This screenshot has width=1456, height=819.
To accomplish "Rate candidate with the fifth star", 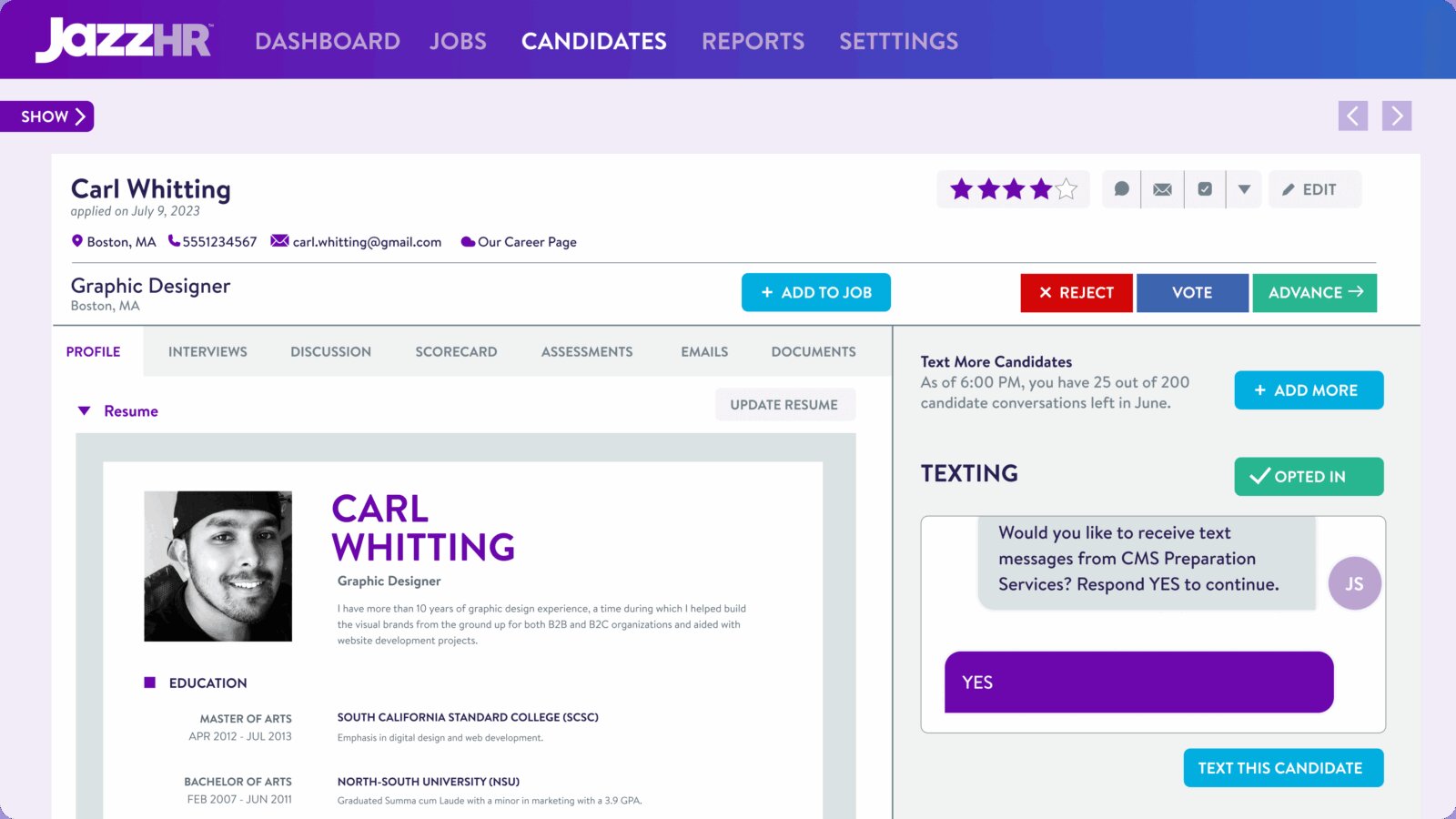I will (1067, 189).
